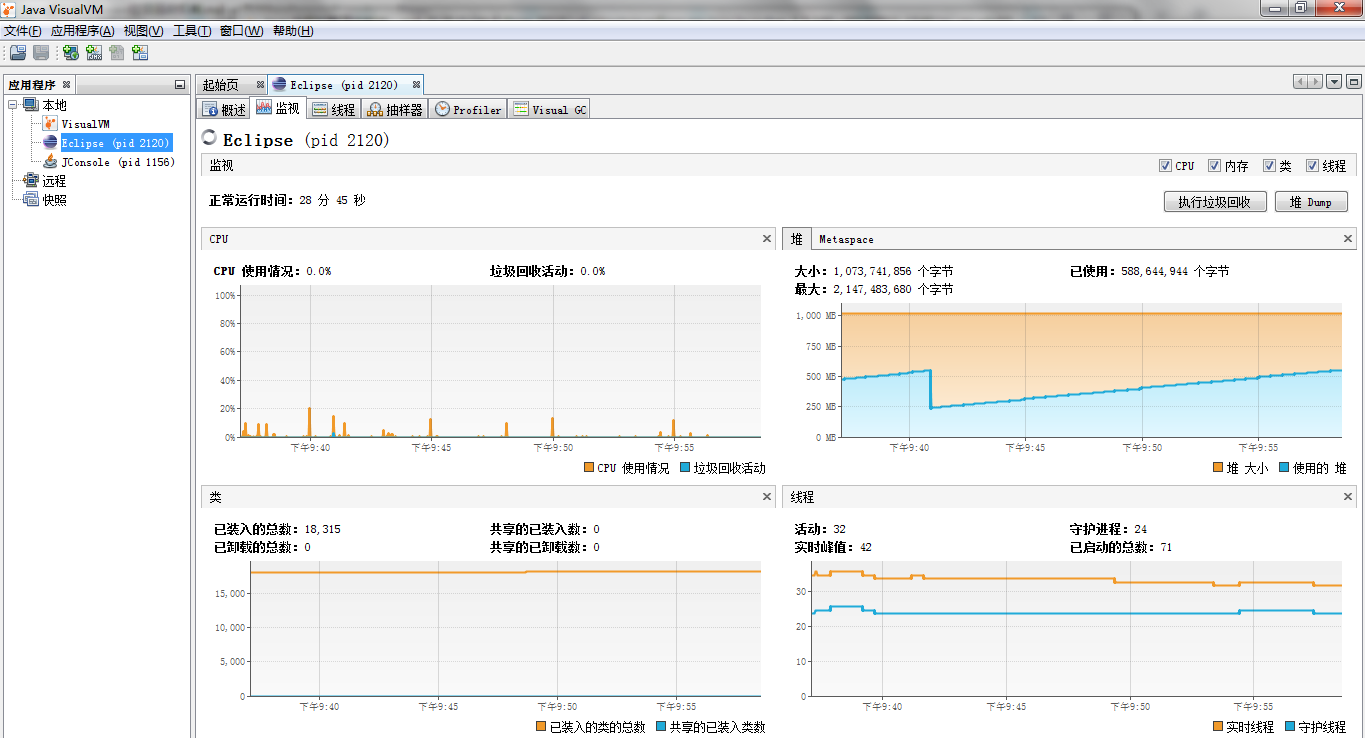The width and height of the screenshot is (1365, 738).
Task: Open the 抽样器 tab
Action: click(x=395, y=109)
